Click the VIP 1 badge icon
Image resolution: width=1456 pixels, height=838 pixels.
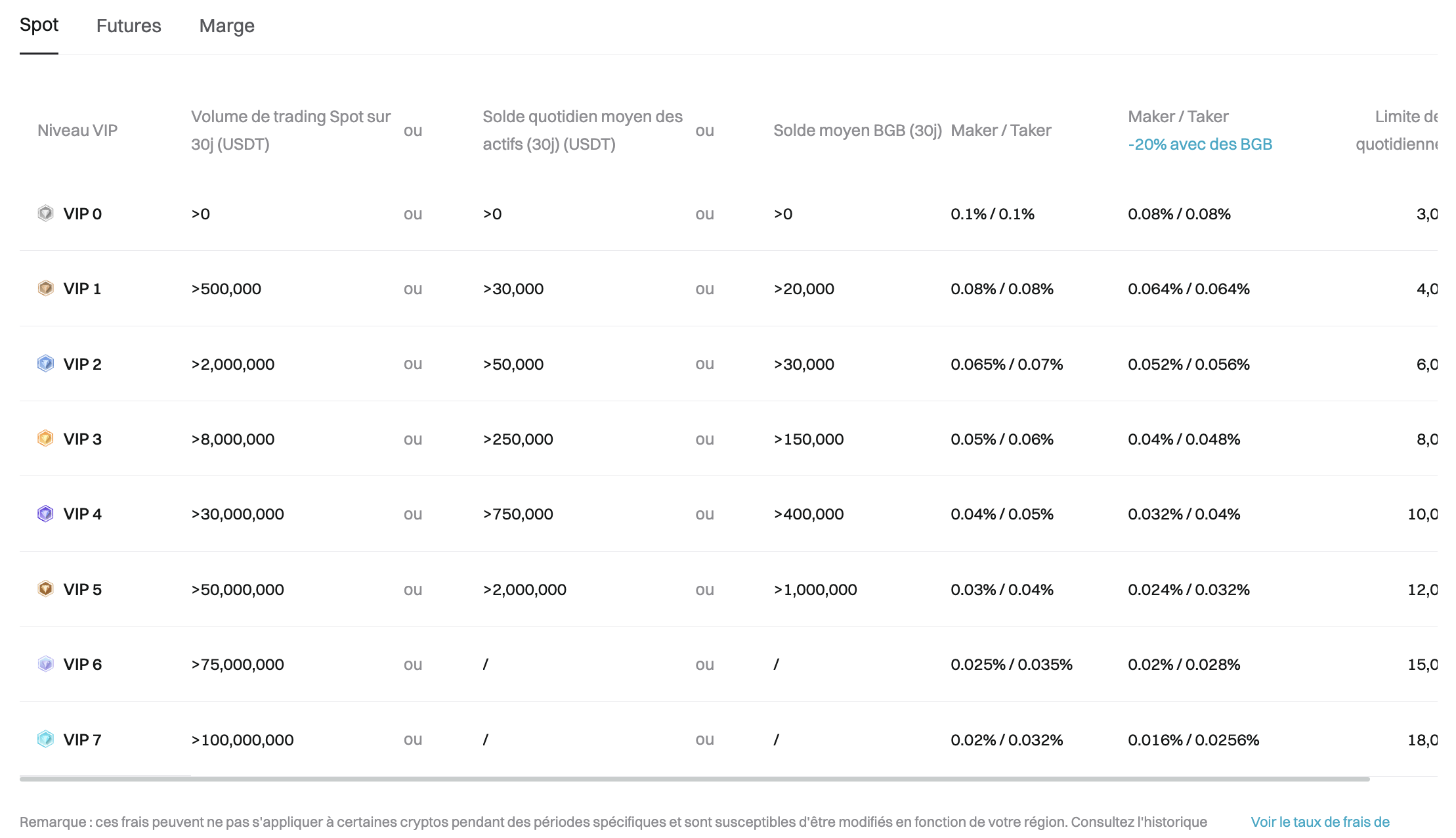point(45,288)
